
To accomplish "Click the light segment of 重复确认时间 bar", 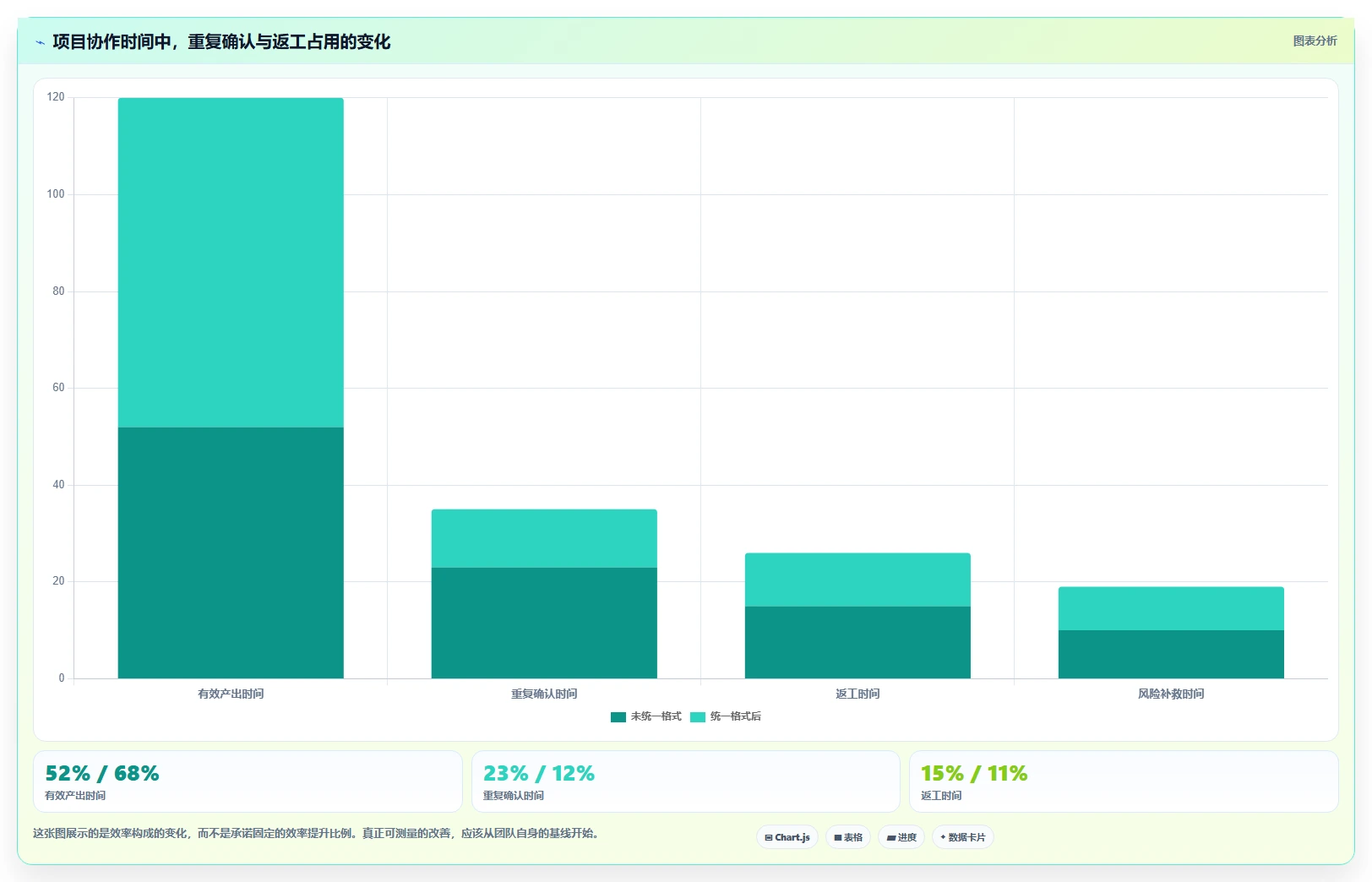I will point(544,538).
